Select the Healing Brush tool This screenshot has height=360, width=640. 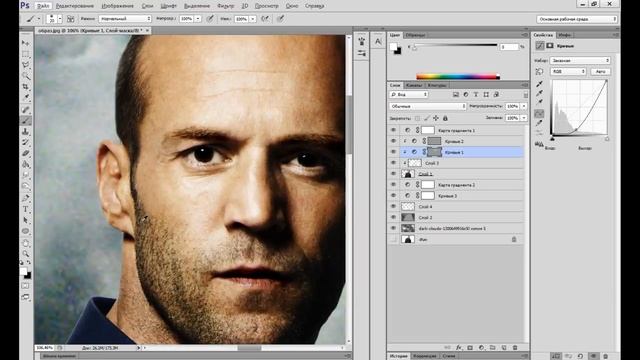(x=26, y=109)
